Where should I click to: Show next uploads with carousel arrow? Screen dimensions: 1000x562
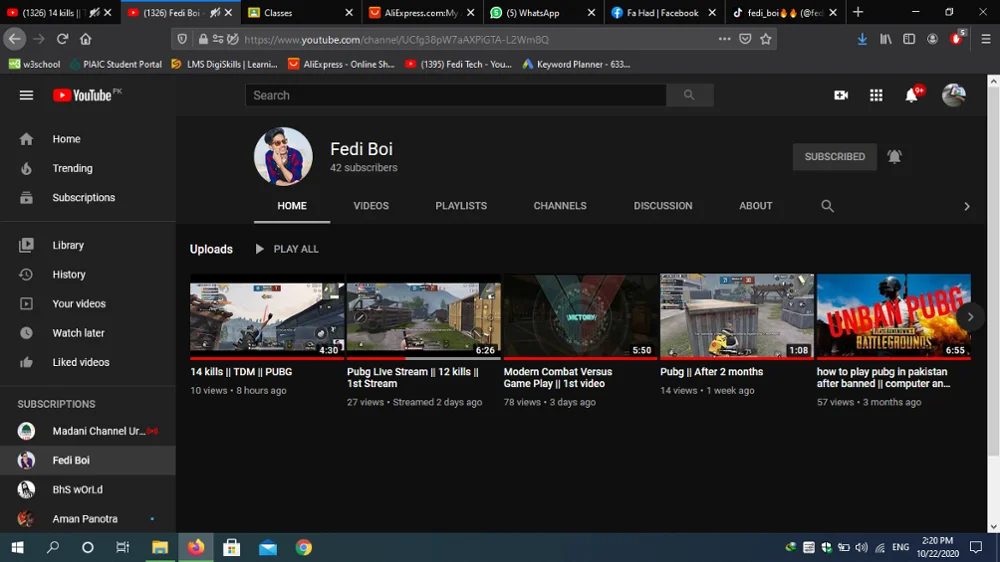pyautogui.click(x=970, y=317)
